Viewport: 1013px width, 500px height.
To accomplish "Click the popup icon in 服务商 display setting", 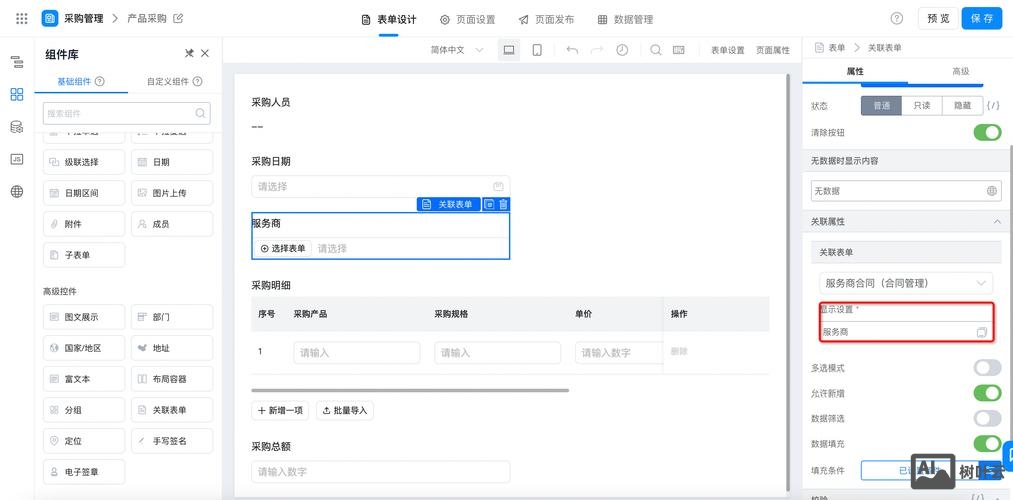I will 981,333.
